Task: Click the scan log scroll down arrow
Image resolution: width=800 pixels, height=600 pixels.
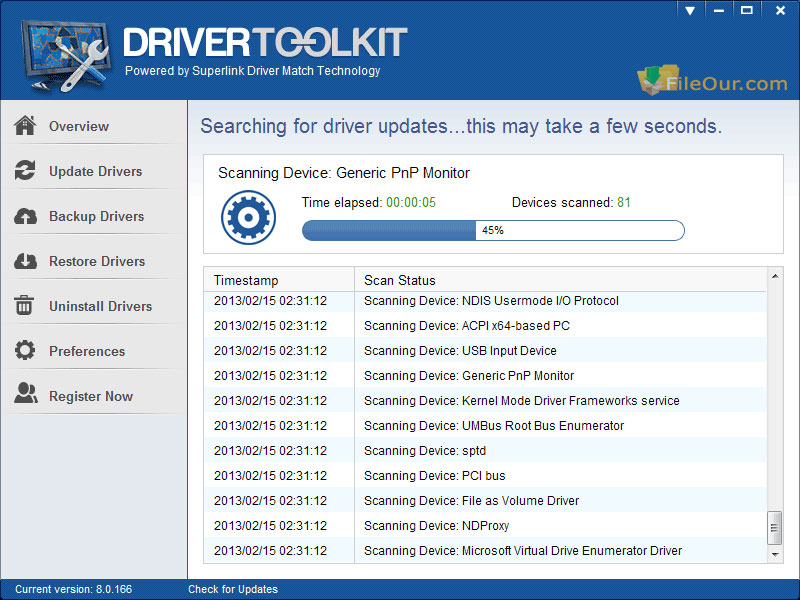Action: point(774,554)
